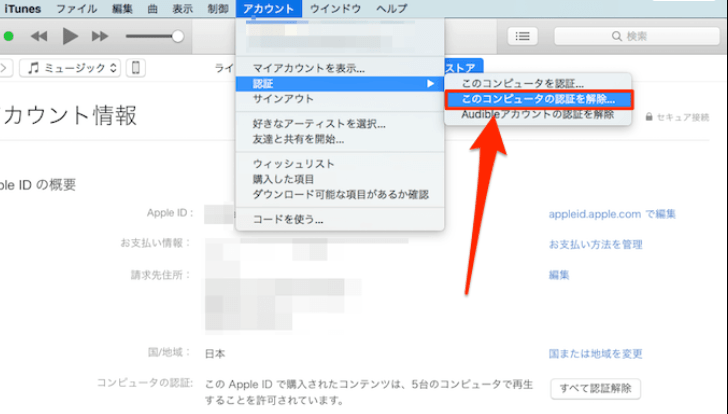Open ウィッシュリスト menu item
This screenshot has height=414, width=728.
340,164
